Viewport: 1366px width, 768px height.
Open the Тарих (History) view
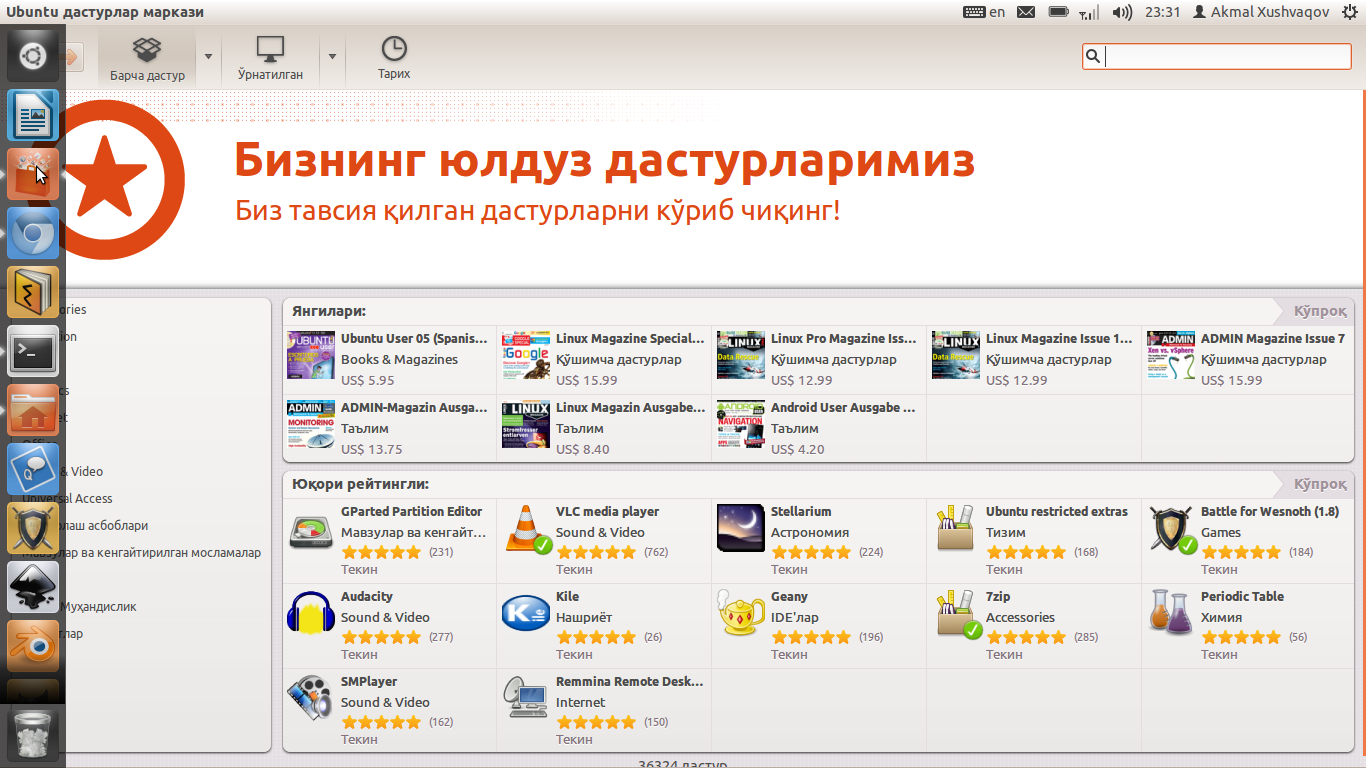click(x=394, y=57)
